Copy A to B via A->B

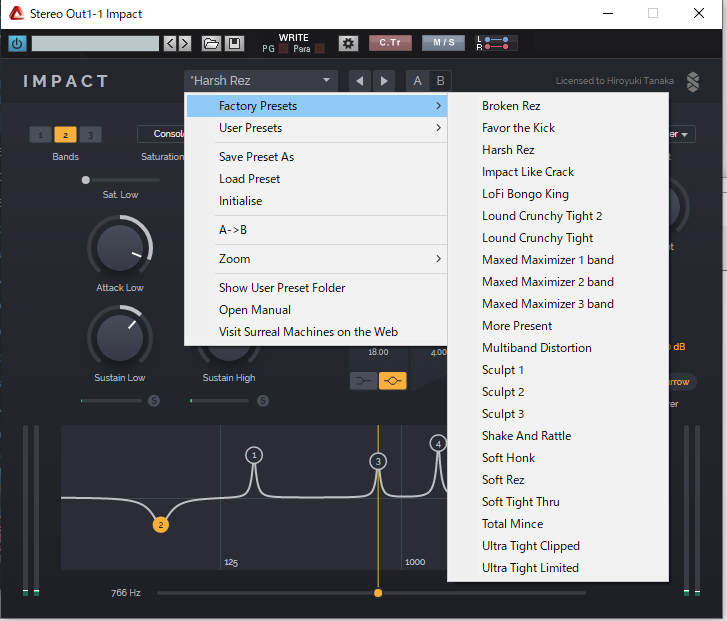317,230
